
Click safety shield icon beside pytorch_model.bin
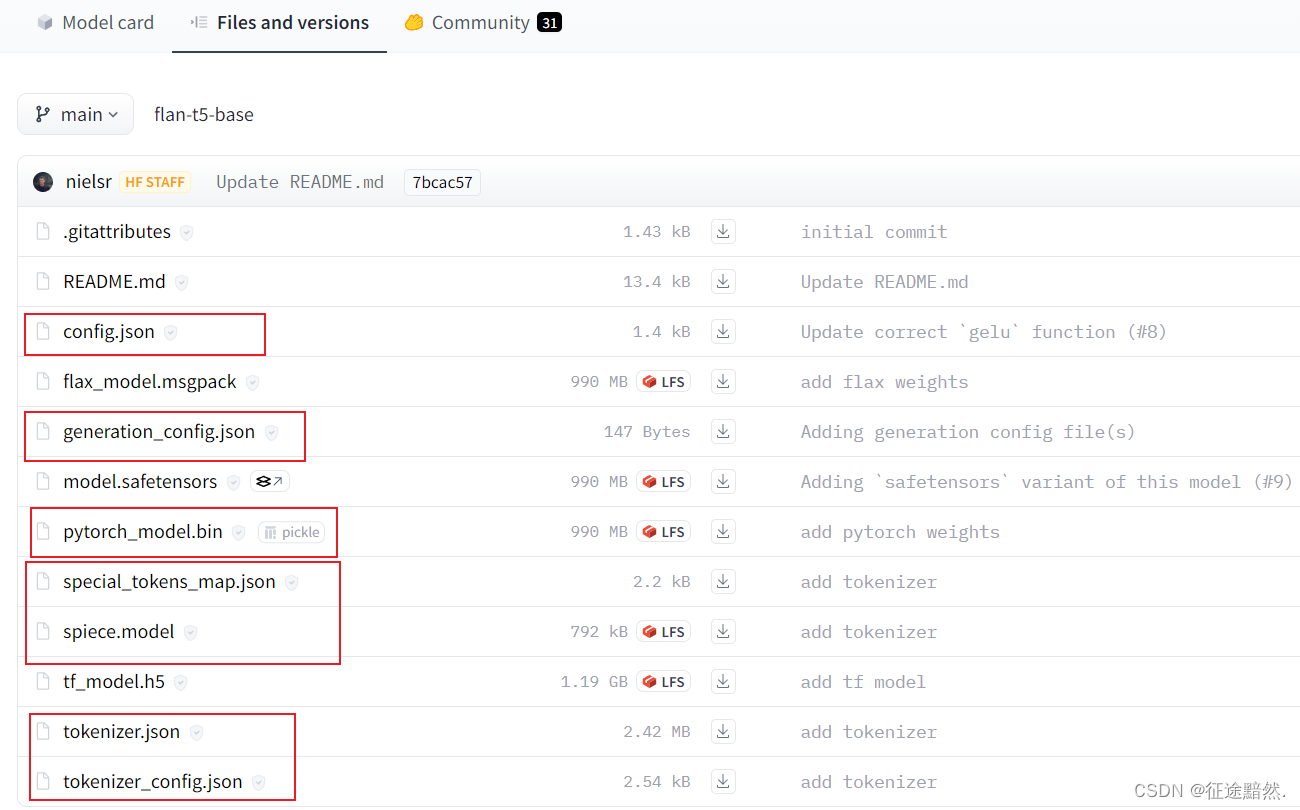tap(238, 532)
